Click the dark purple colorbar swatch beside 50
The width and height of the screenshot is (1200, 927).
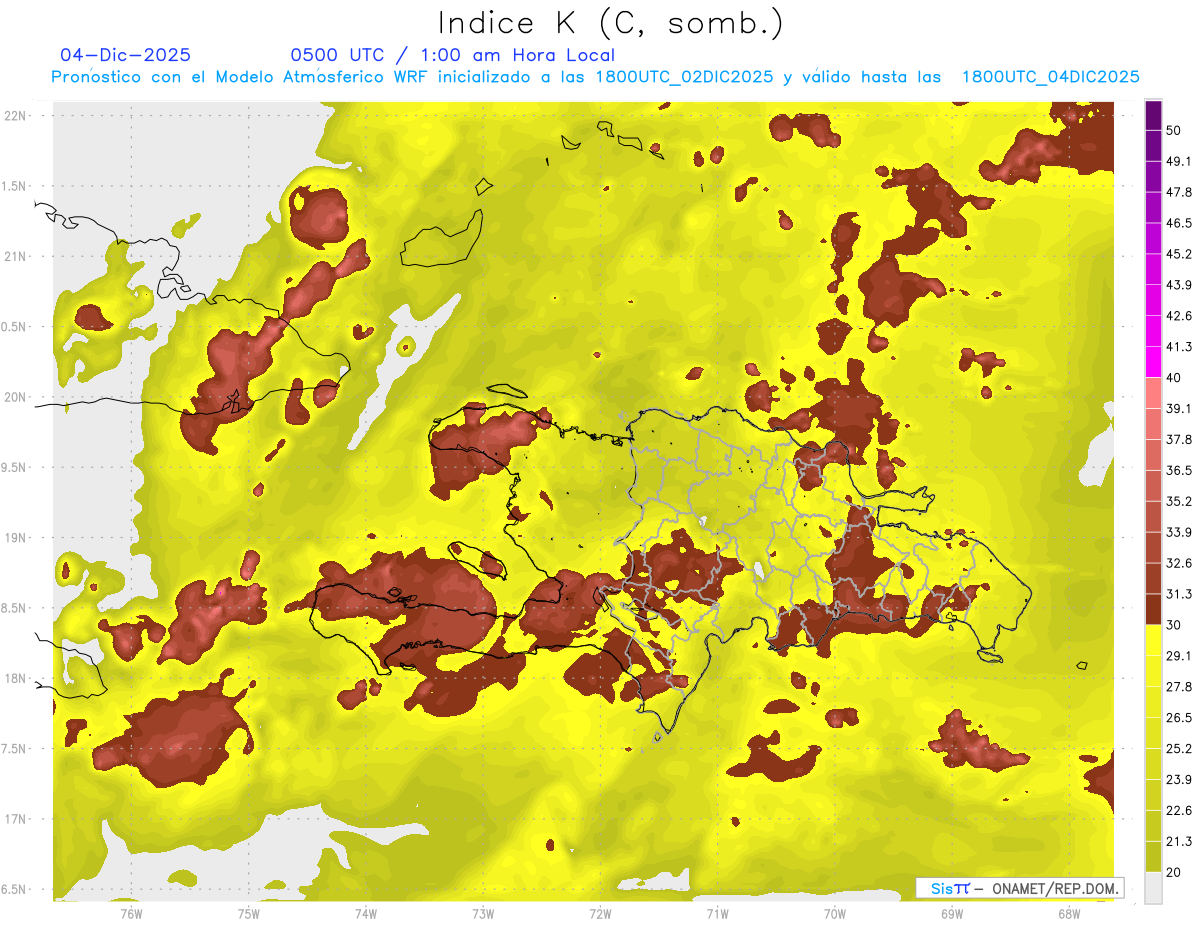pos(1153,115)
